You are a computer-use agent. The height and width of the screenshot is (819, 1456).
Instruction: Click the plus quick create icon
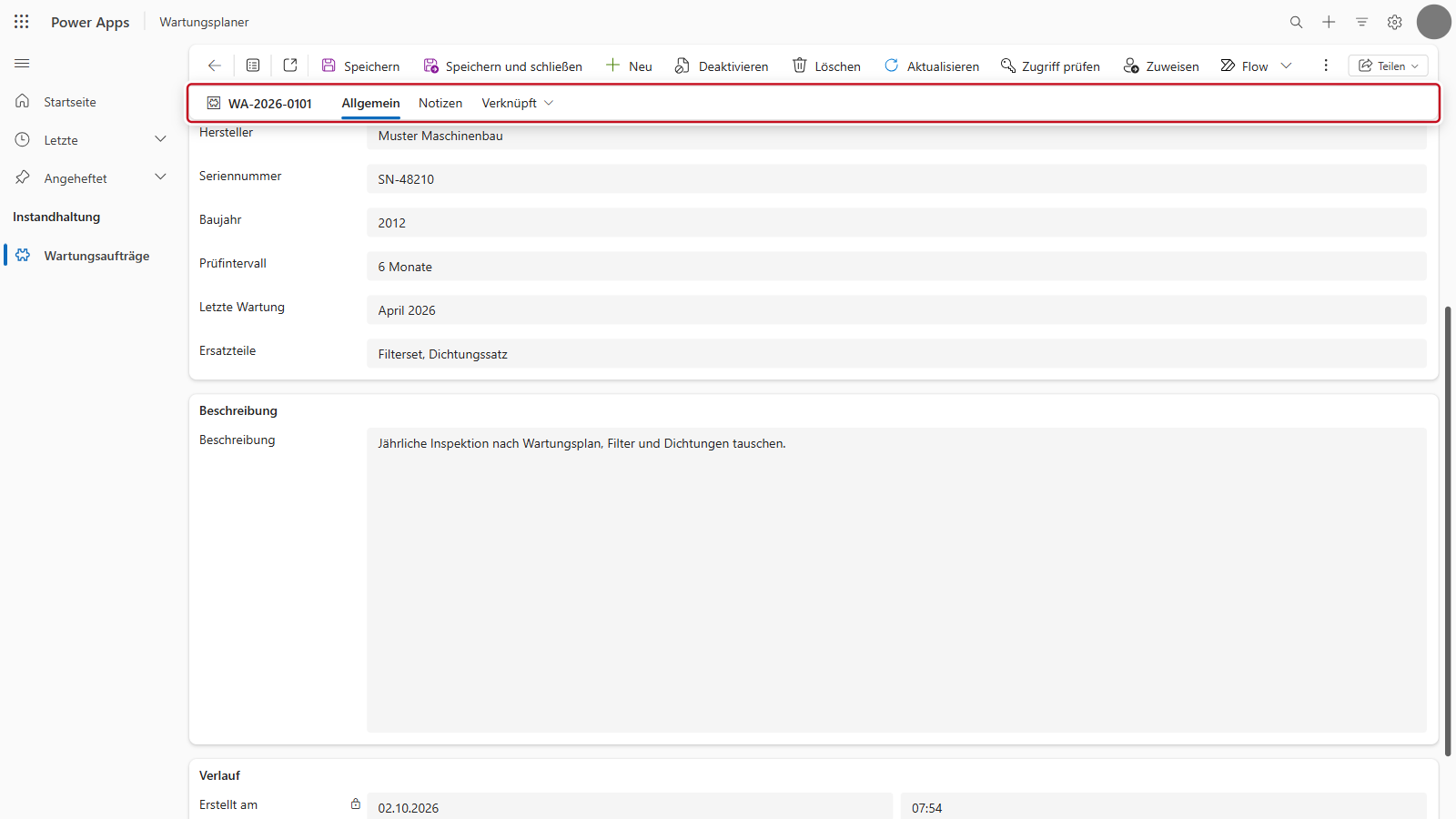[x=1329, y=22]
